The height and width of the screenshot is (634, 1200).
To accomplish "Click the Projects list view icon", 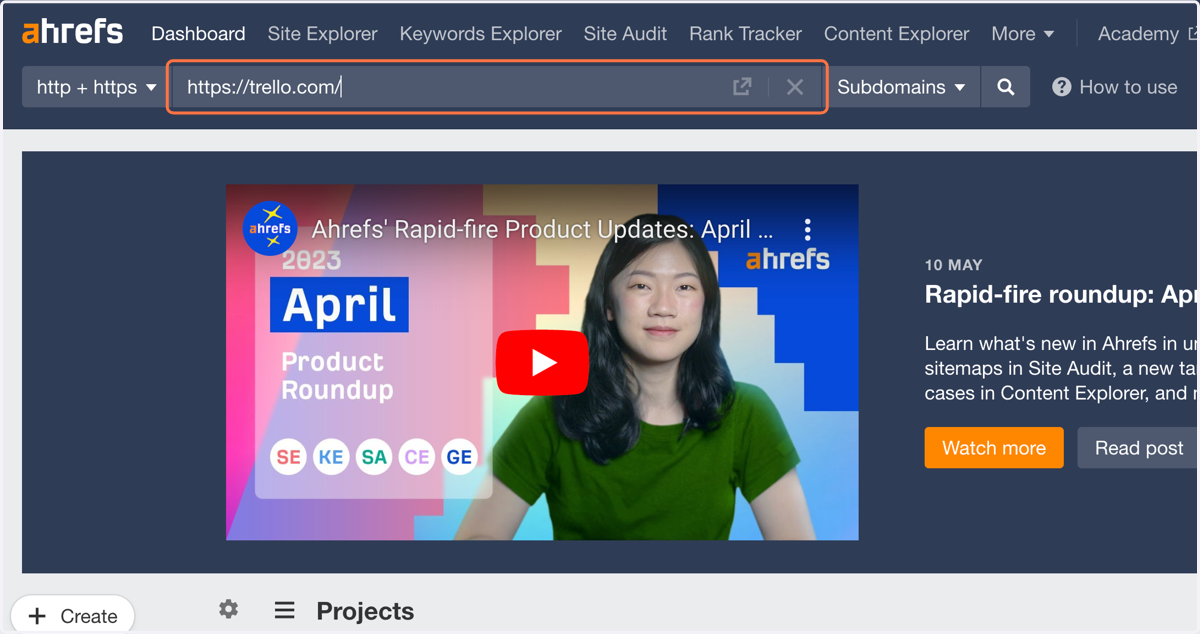I will (x=285, y=610).
